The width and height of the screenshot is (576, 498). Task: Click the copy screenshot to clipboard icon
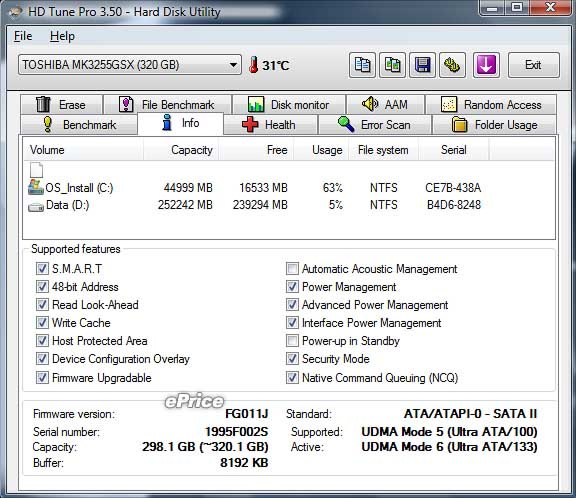[392, 65]
